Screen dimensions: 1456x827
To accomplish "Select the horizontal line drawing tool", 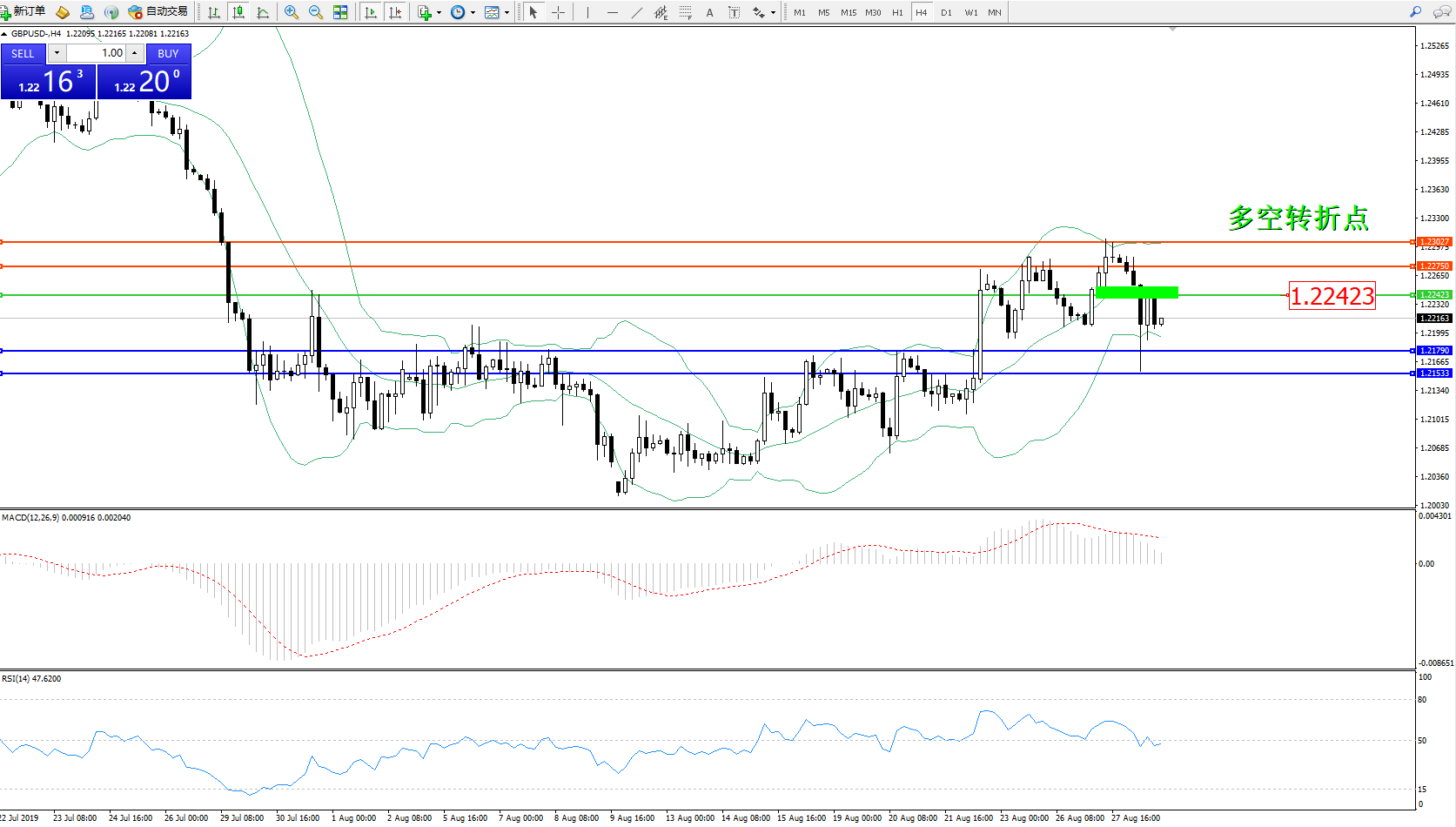I will [613, 12].
